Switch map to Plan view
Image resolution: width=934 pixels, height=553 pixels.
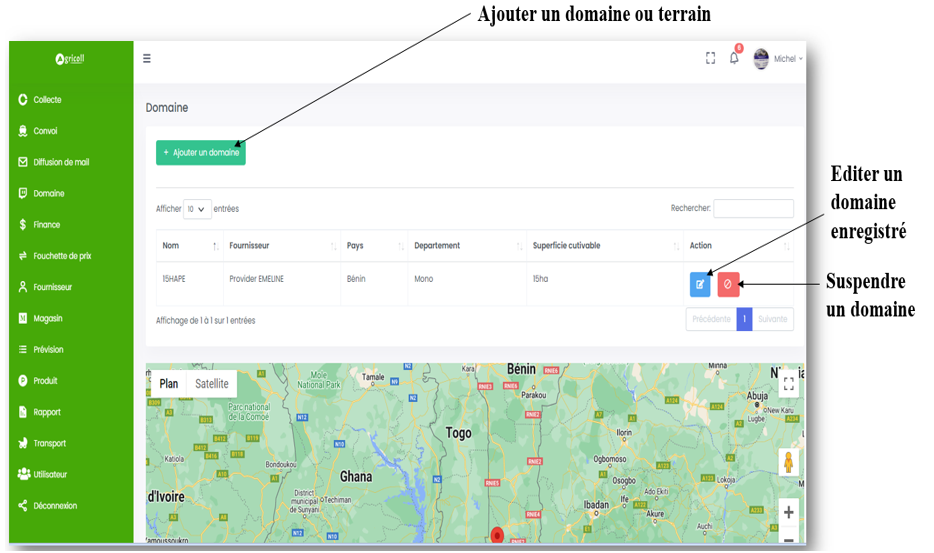pyautogui.click(x=169, y=384)
